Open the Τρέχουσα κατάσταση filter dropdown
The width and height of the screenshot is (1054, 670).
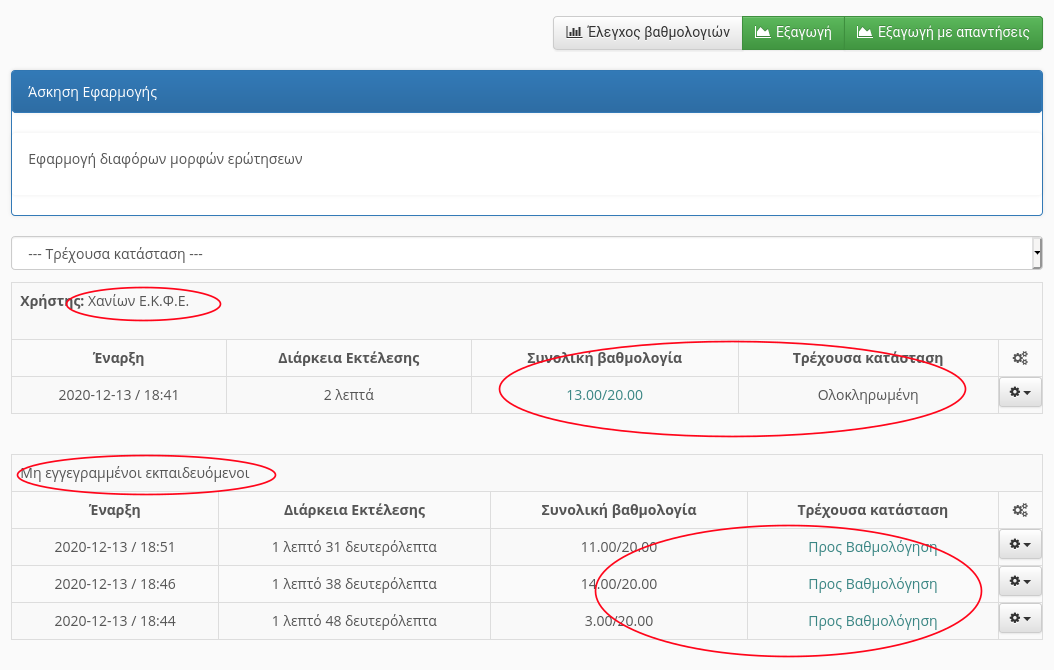tap(526, 253)
